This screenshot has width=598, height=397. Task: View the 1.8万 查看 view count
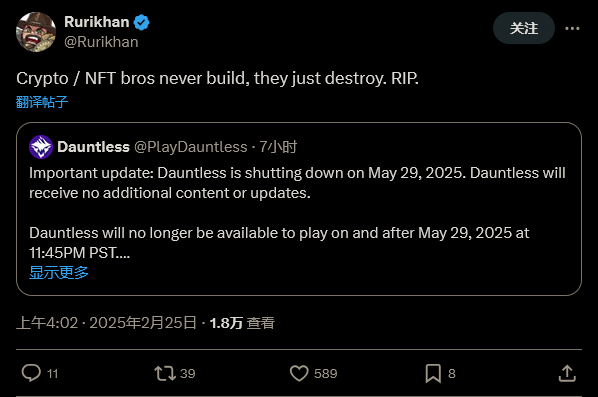242,323
